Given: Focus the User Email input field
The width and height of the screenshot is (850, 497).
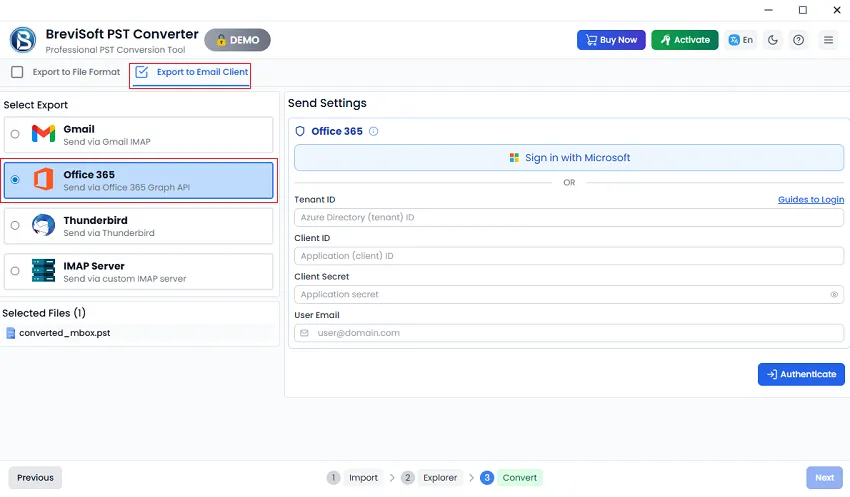Looking at the screenshot, I should (x=569, y=333).
